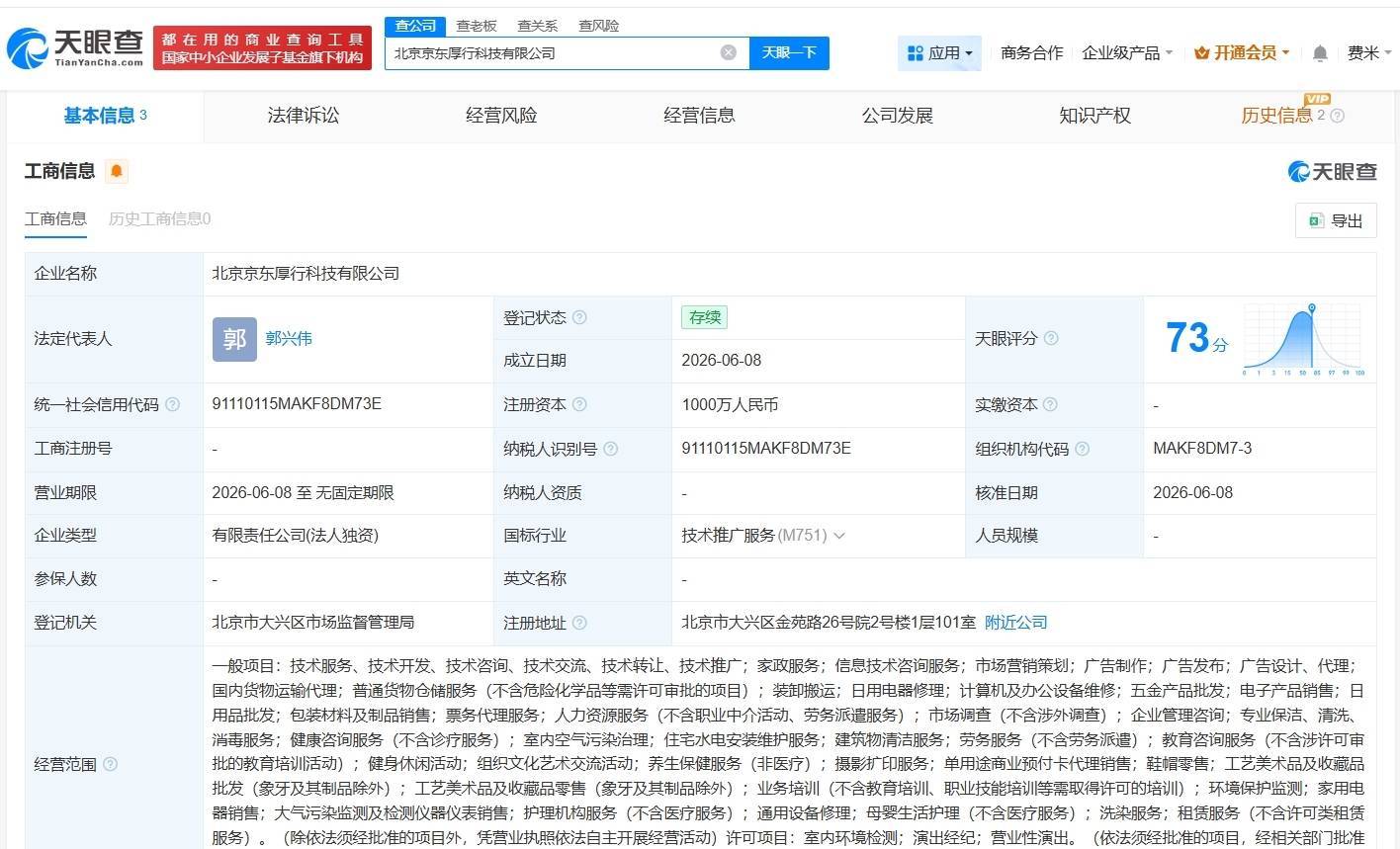Select 北京市大兴区市场监督管理局 text
The height and width of the screenshot is (849, 1400).
[313, 623]
